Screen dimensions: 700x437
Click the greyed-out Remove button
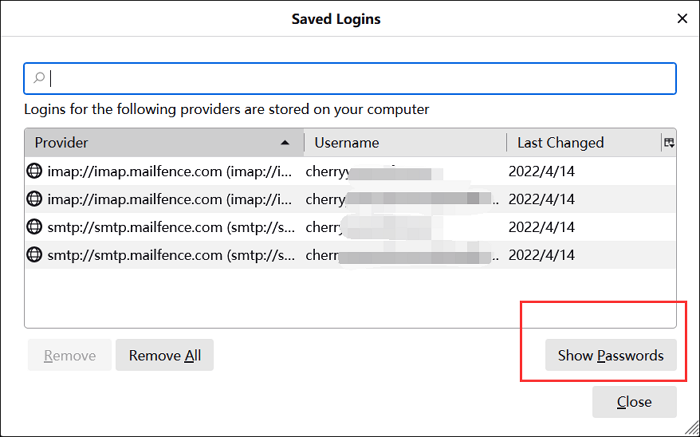click(x=68, y=355)
